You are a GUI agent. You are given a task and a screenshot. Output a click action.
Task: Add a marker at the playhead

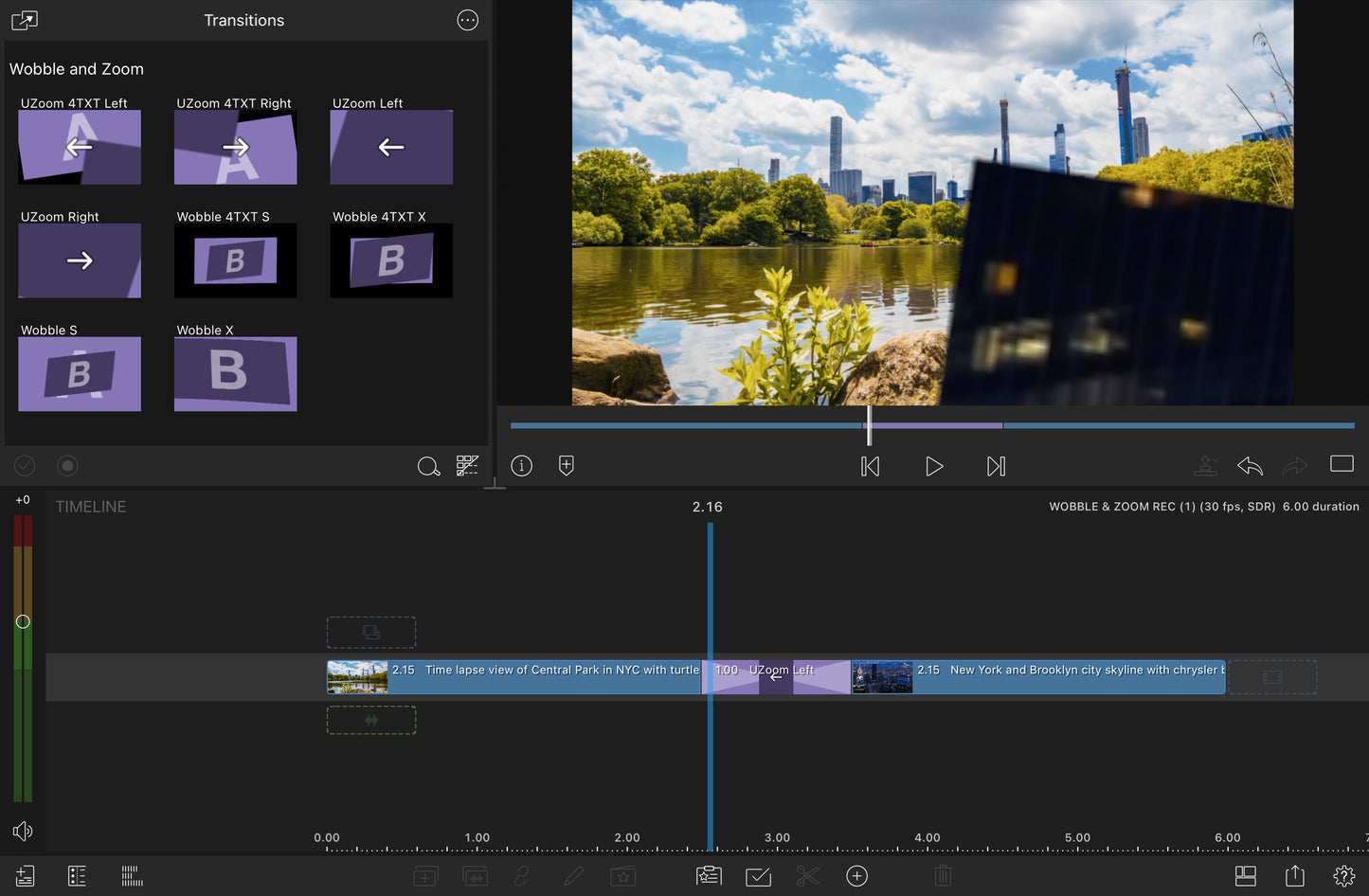point(566,465)
